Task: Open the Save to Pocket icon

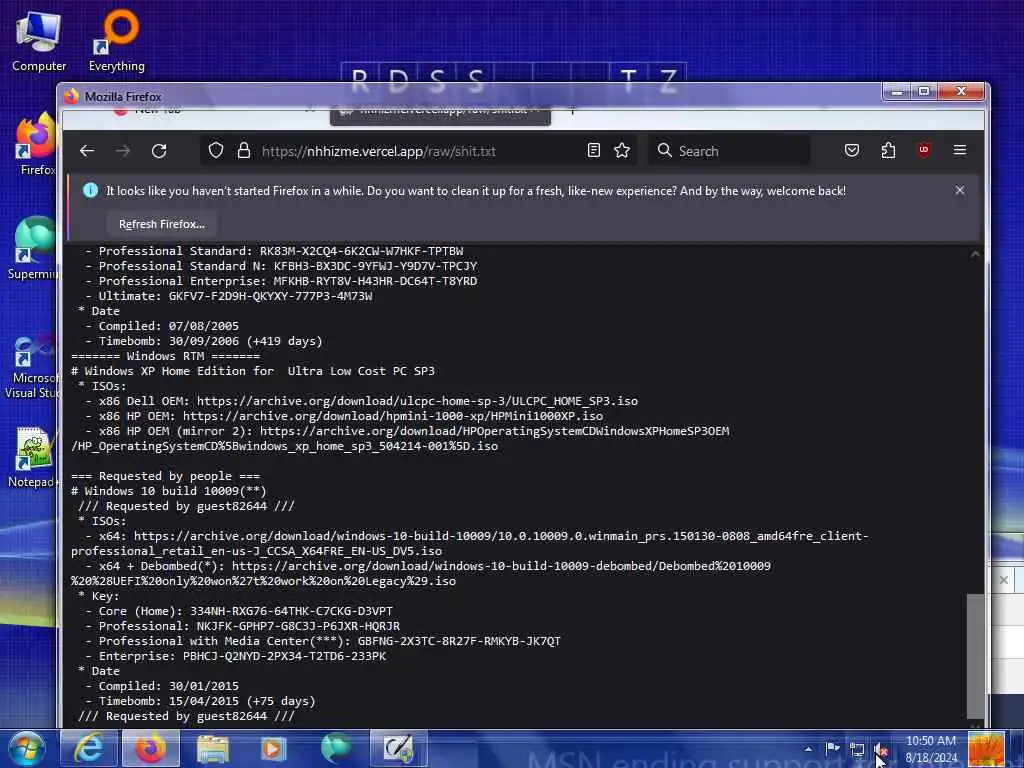Action: pyautogui.click(x=852, y=150)
